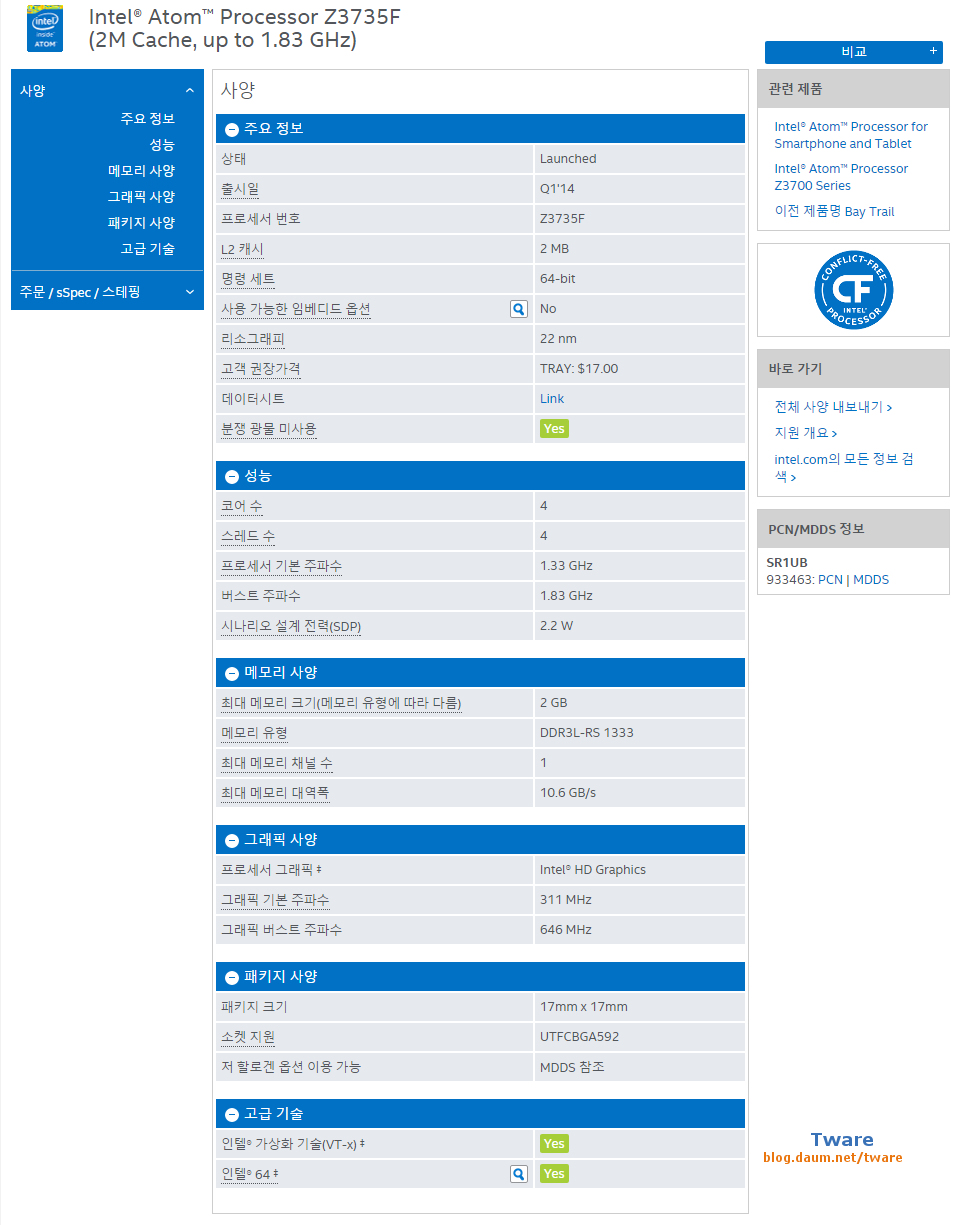This screenshot has height=1225, width=961.
Task: Click the Yes badge for 분쟁 광물 미사용
Action: click(554, 429)
